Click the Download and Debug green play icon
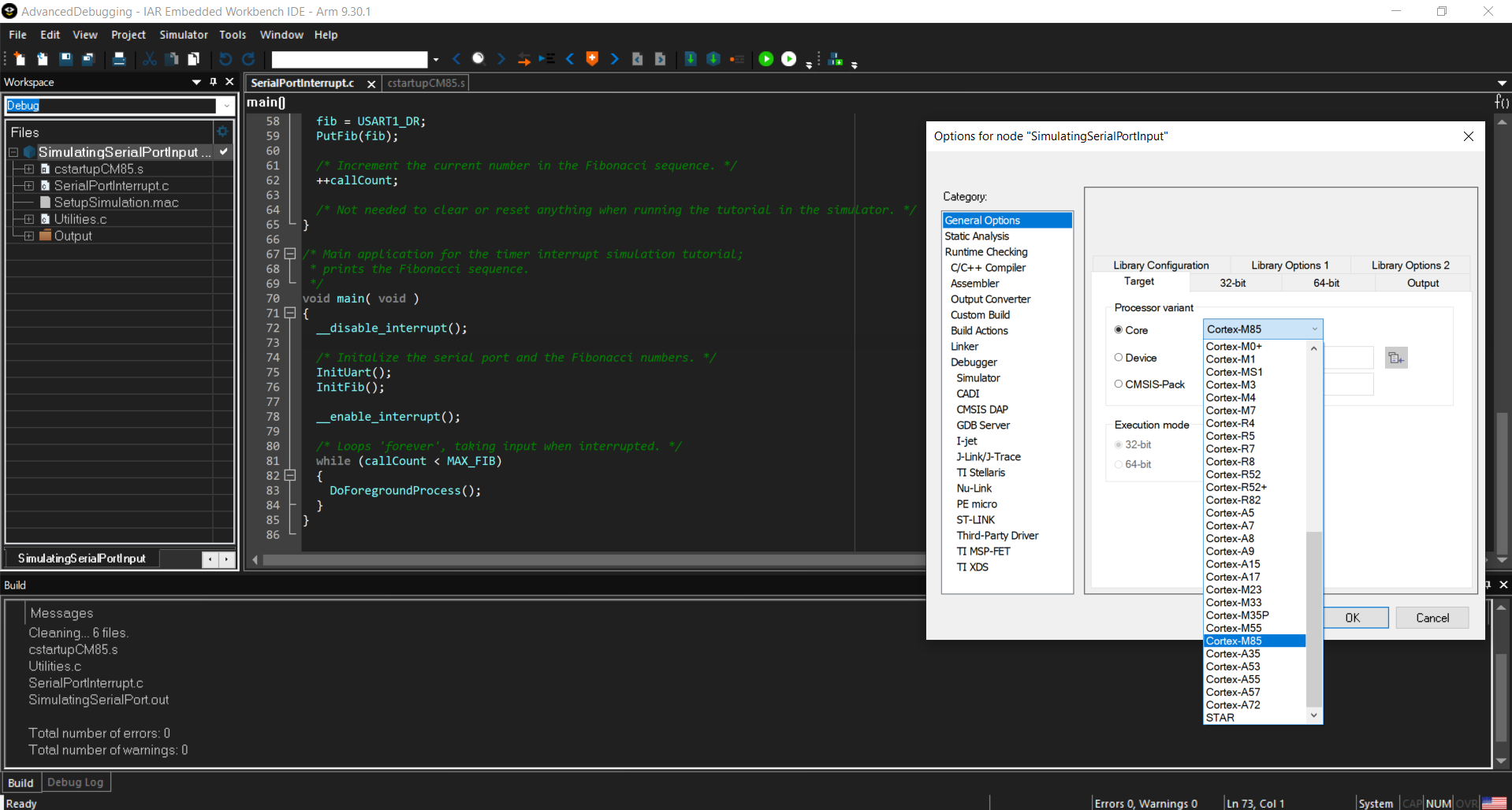Viewport: 1512px width, 810px height. pyautogui.click(x=765, y=59)
